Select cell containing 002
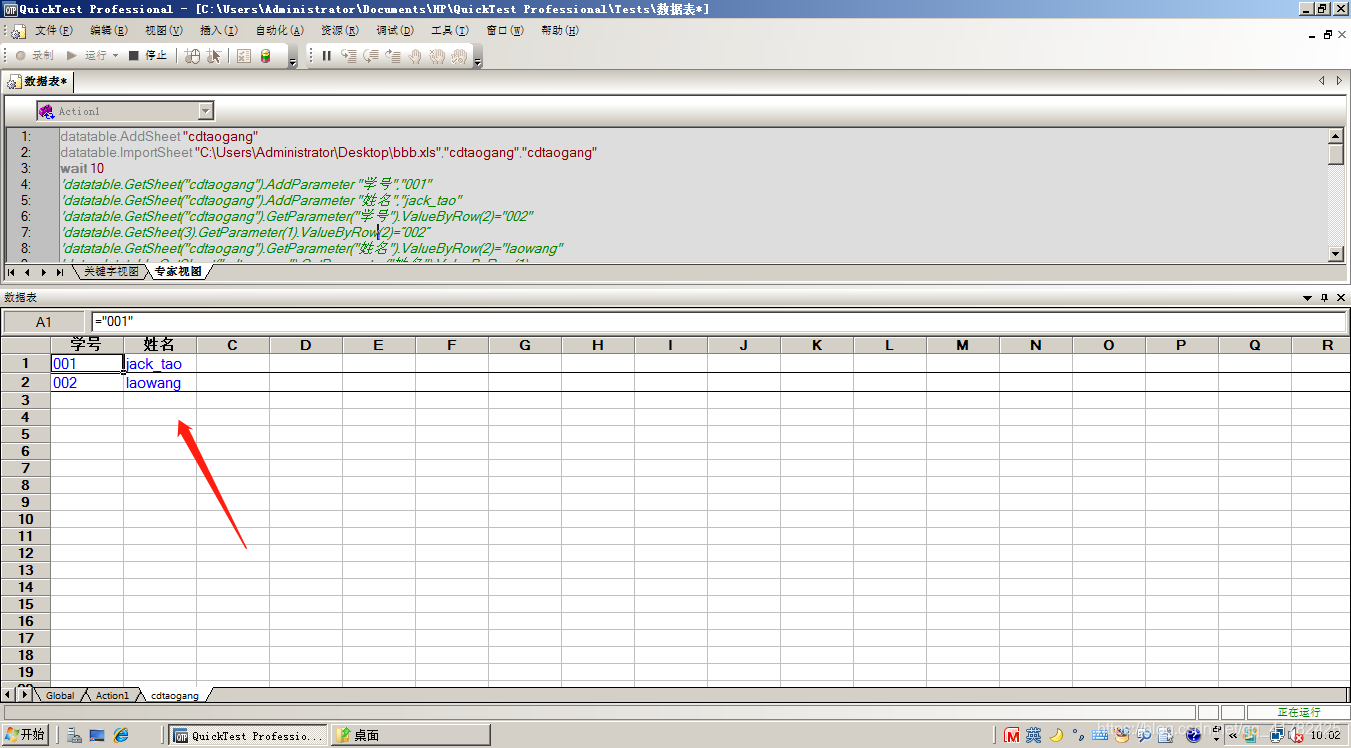 click(87, 383)
